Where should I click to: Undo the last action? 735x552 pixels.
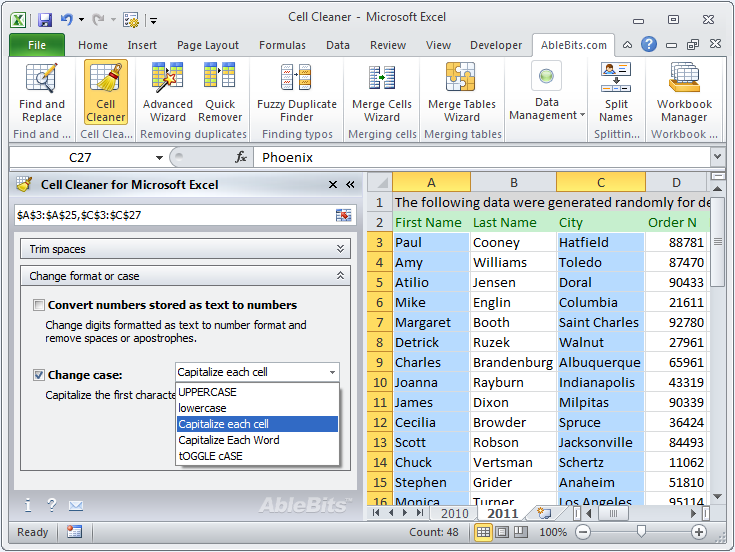click(67, 20)
